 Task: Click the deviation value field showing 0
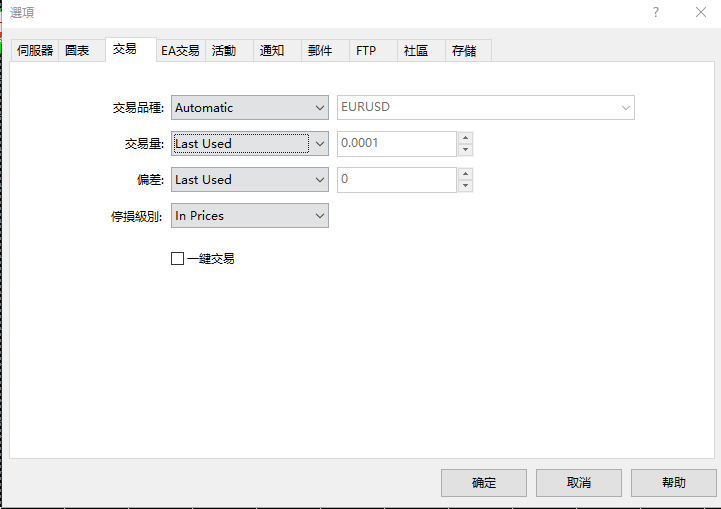pyautogui.click(x=397, y=179)
